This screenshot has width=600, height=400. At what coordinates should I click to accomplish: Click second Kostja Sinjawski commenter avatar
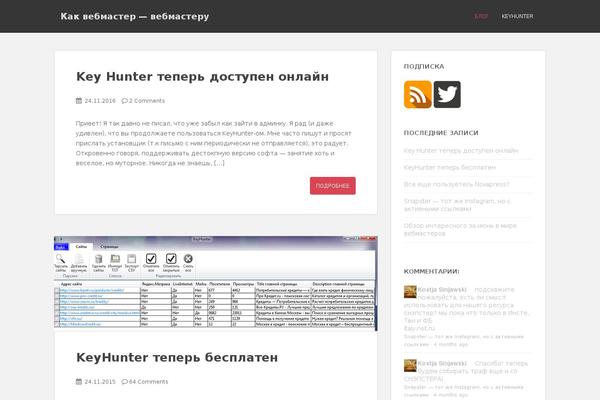(410, 366)
